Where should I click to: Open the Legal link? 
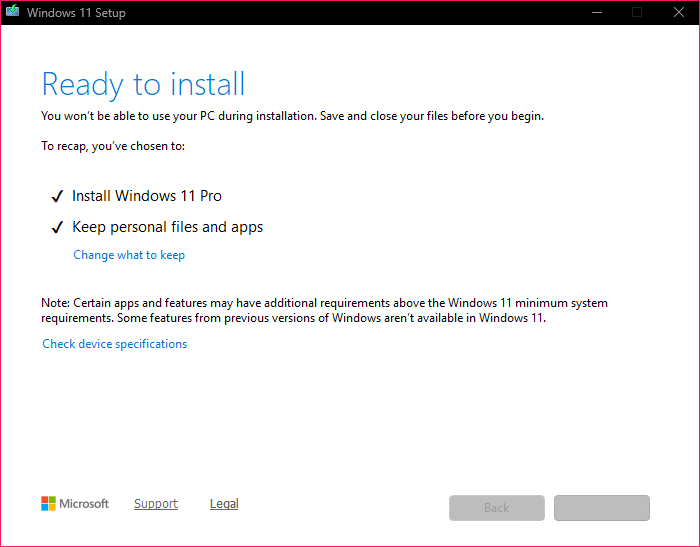pos(224,504)
